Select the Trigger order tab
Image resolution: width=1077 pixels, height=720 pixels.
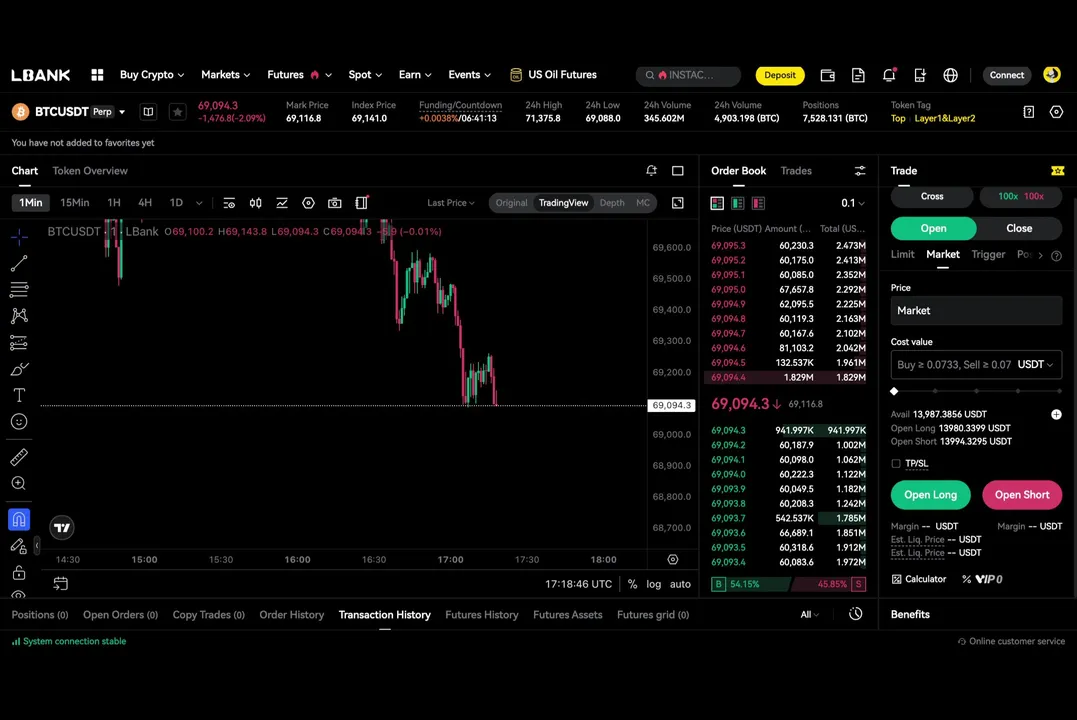(988, 254)
